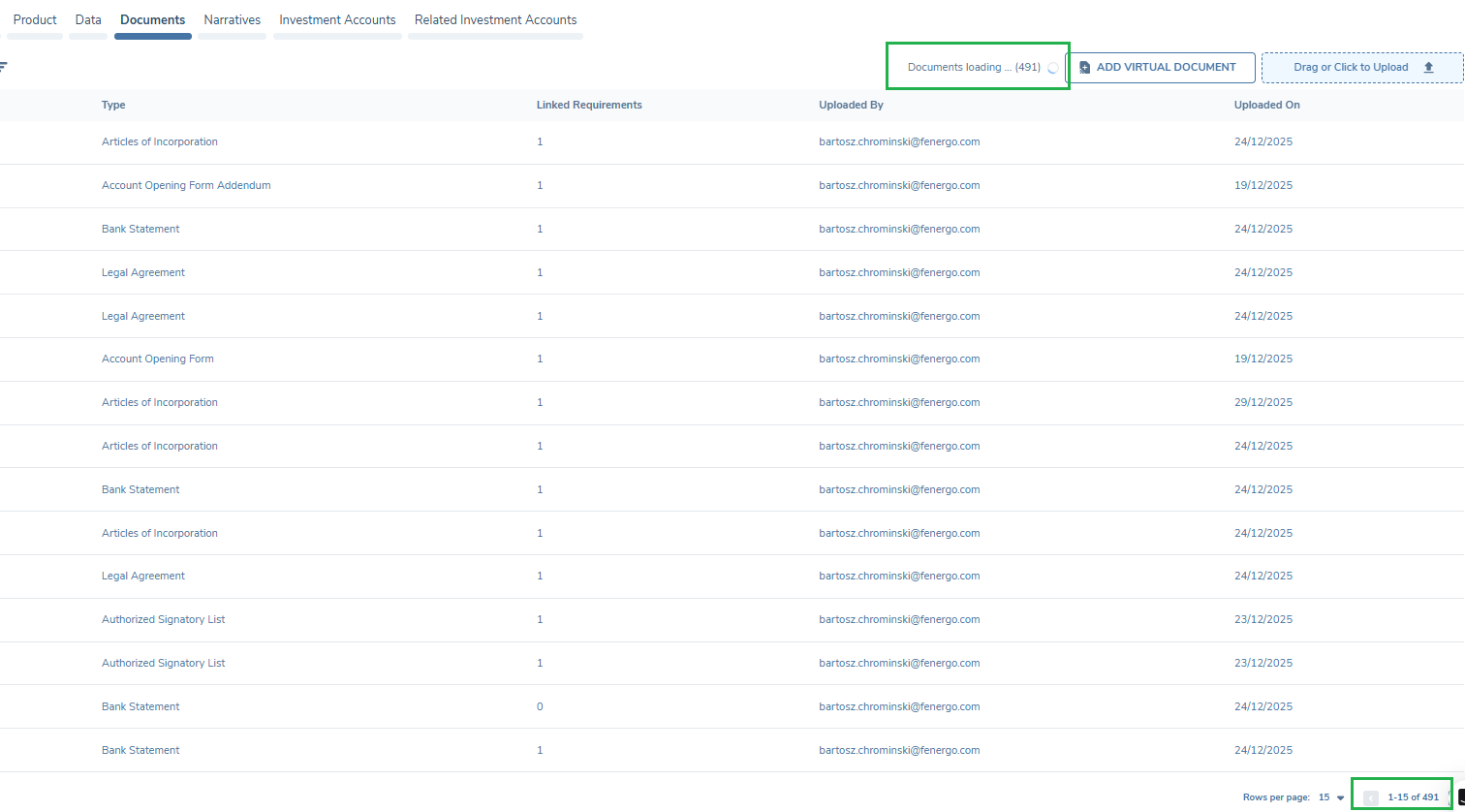Image resolution: width=1465 pixels, height=812 pixels.
Task: Sort by the Type column header
Action: click(x=113, y=105)
